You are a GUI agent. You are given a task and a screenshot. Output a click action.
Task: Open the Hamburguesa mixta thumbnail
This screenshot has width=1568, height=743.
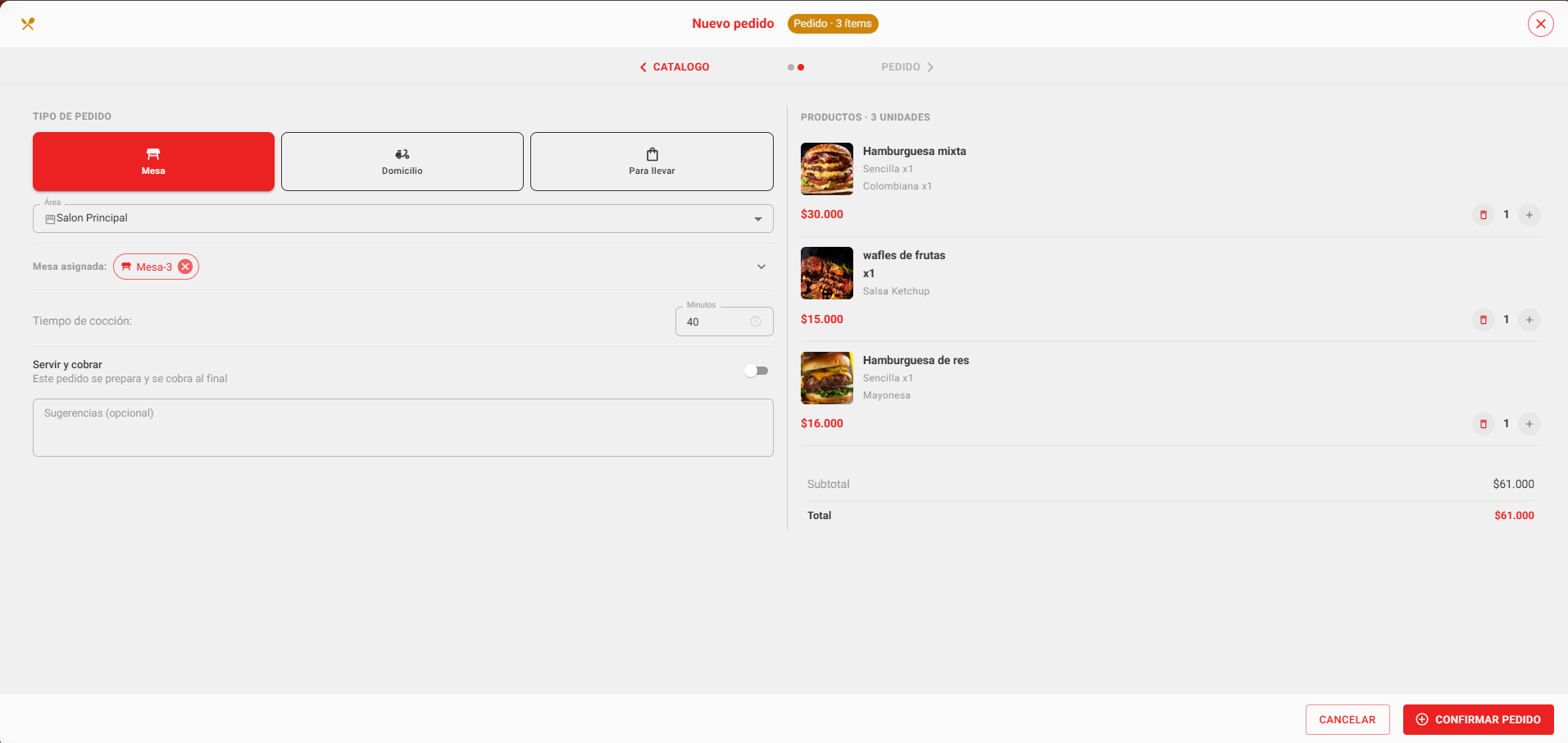[827, 169]
